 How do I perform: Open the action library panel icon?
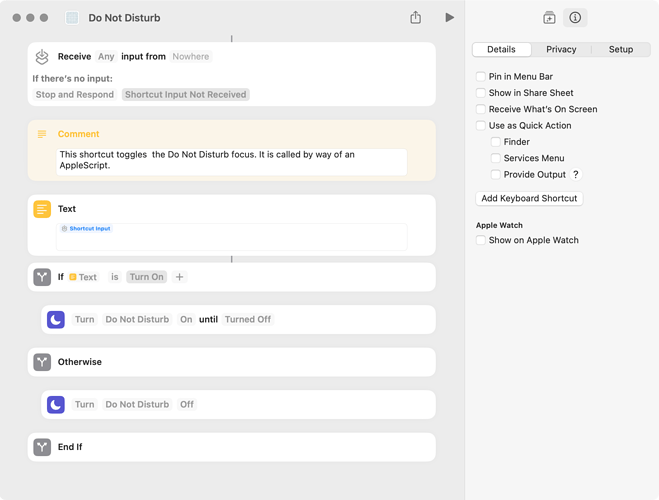click(549, 18)
